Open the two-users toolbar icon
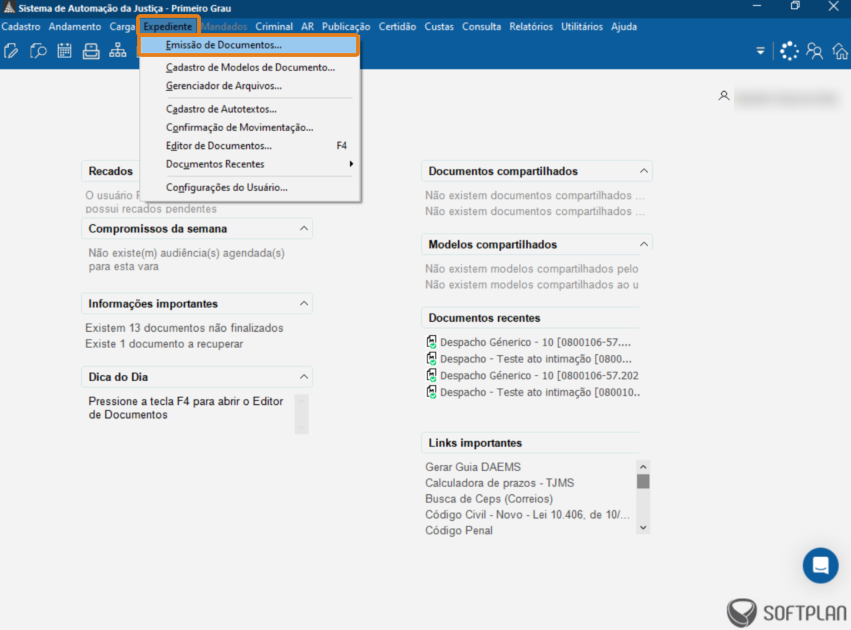This screenshot has width=851, height=630. point(815,51)
